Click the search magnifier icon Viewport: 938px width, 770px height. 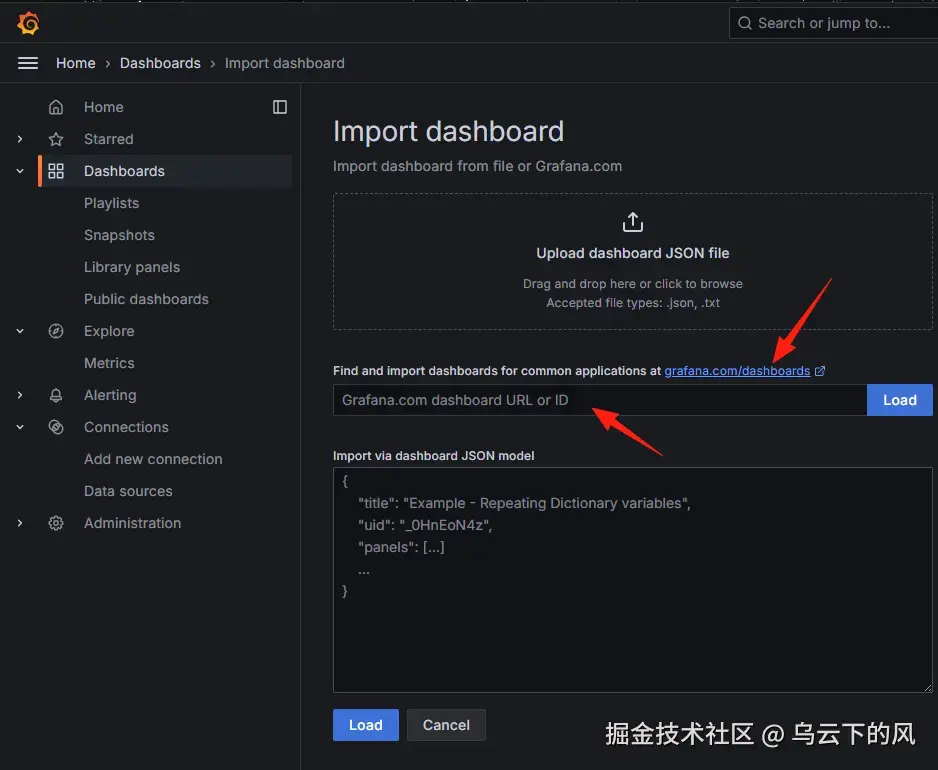(744, 23)
